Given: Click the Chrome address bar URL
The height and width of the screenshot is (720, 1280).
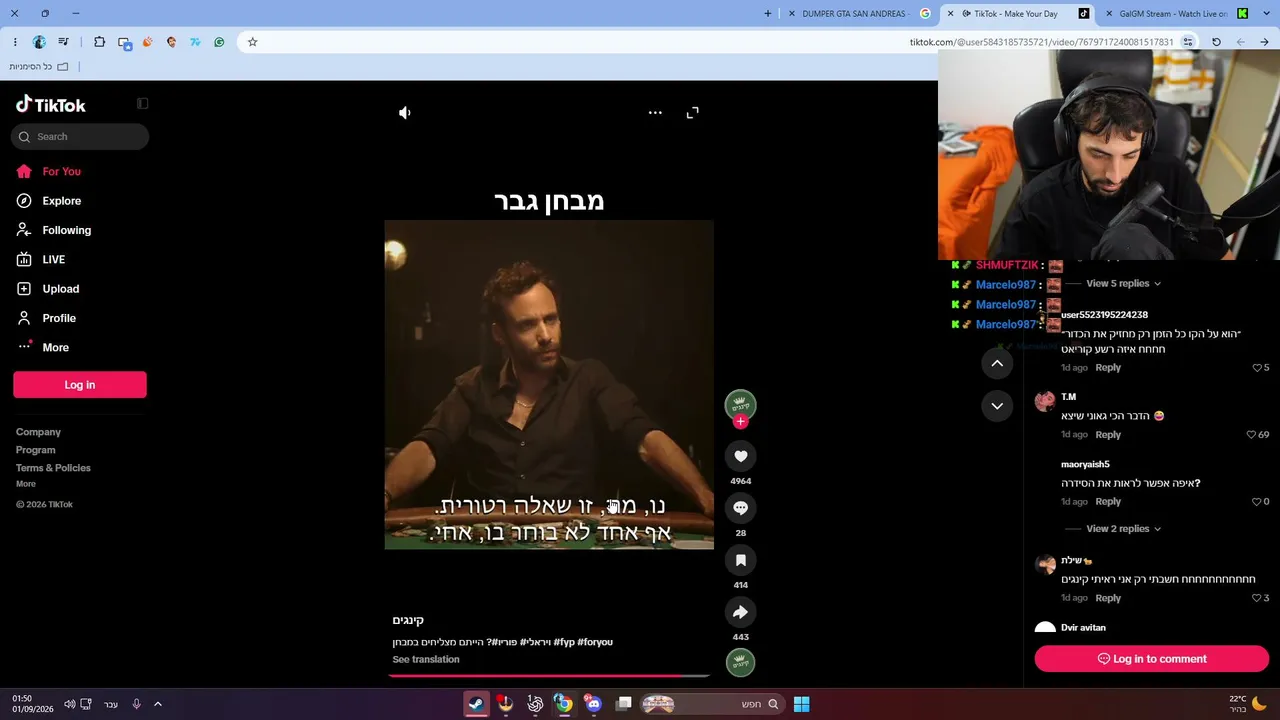Looking at the screenshot, I should pos(1041,42).
